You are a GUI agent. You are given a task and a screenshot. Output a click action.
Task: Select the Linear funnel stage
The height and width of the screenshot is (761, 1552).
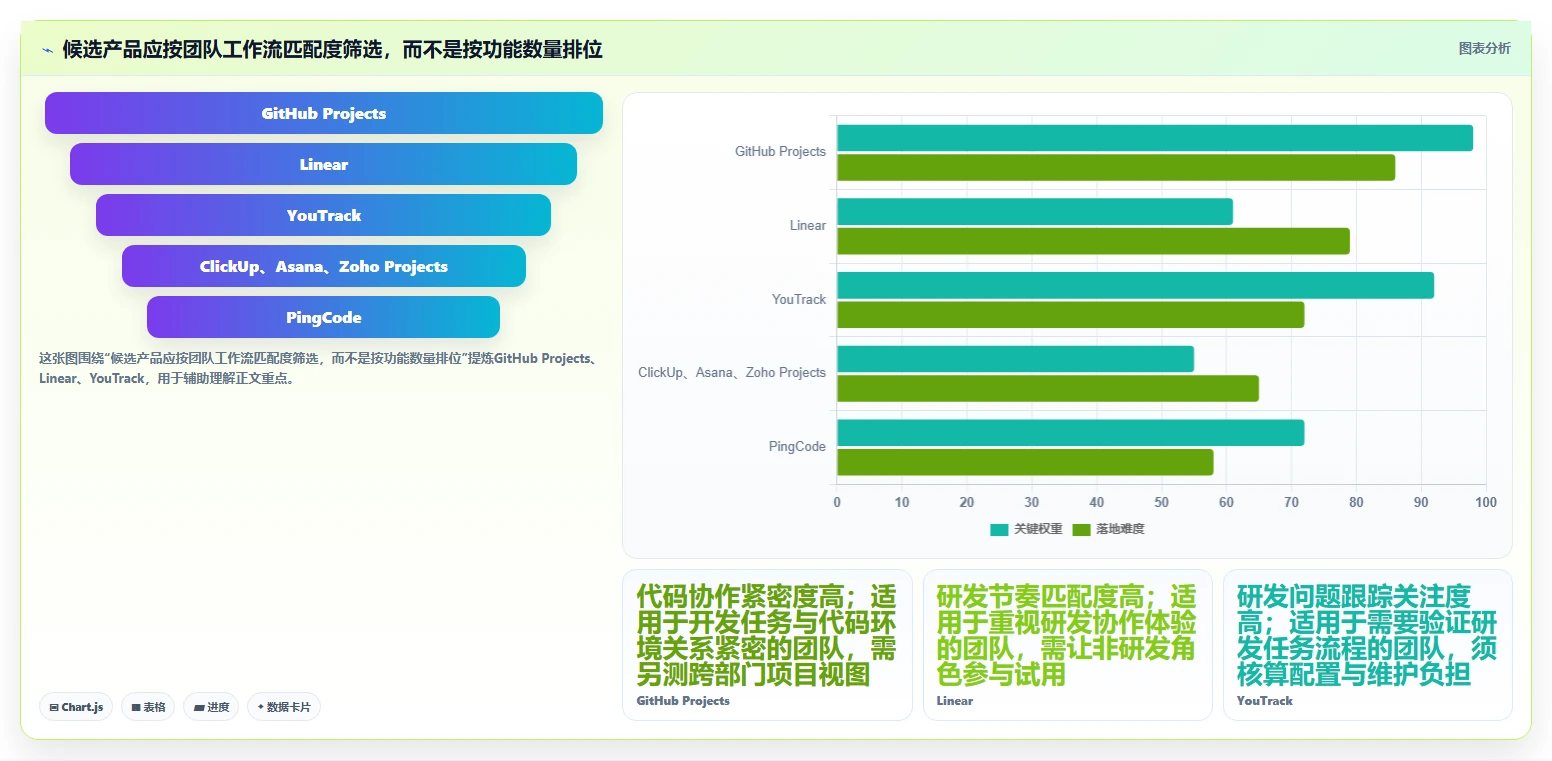(x=323, y=164)
